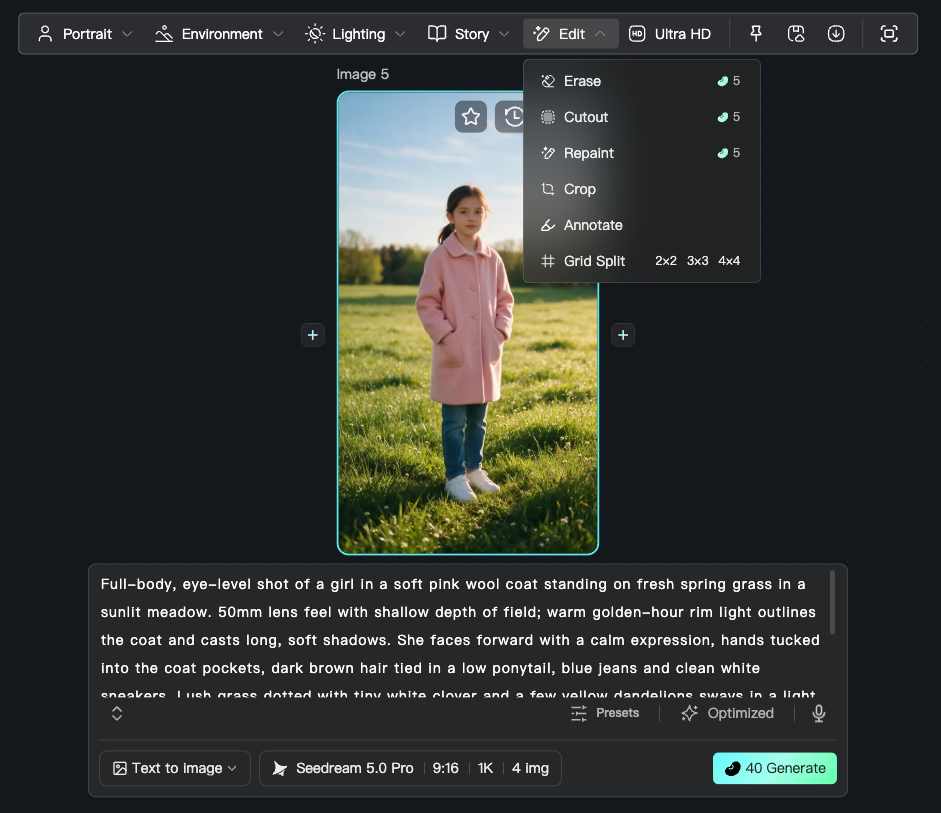Click the Ultra HD upscale button
This screenshot has height=813, width=941.
tap(670, 34)
